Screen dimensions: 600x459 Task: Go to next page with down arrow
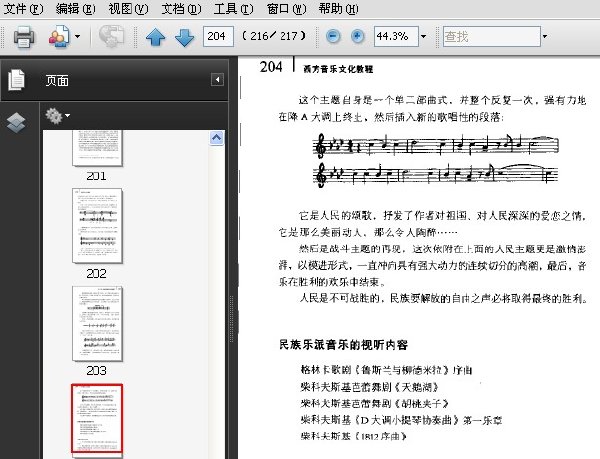point(184,37)
